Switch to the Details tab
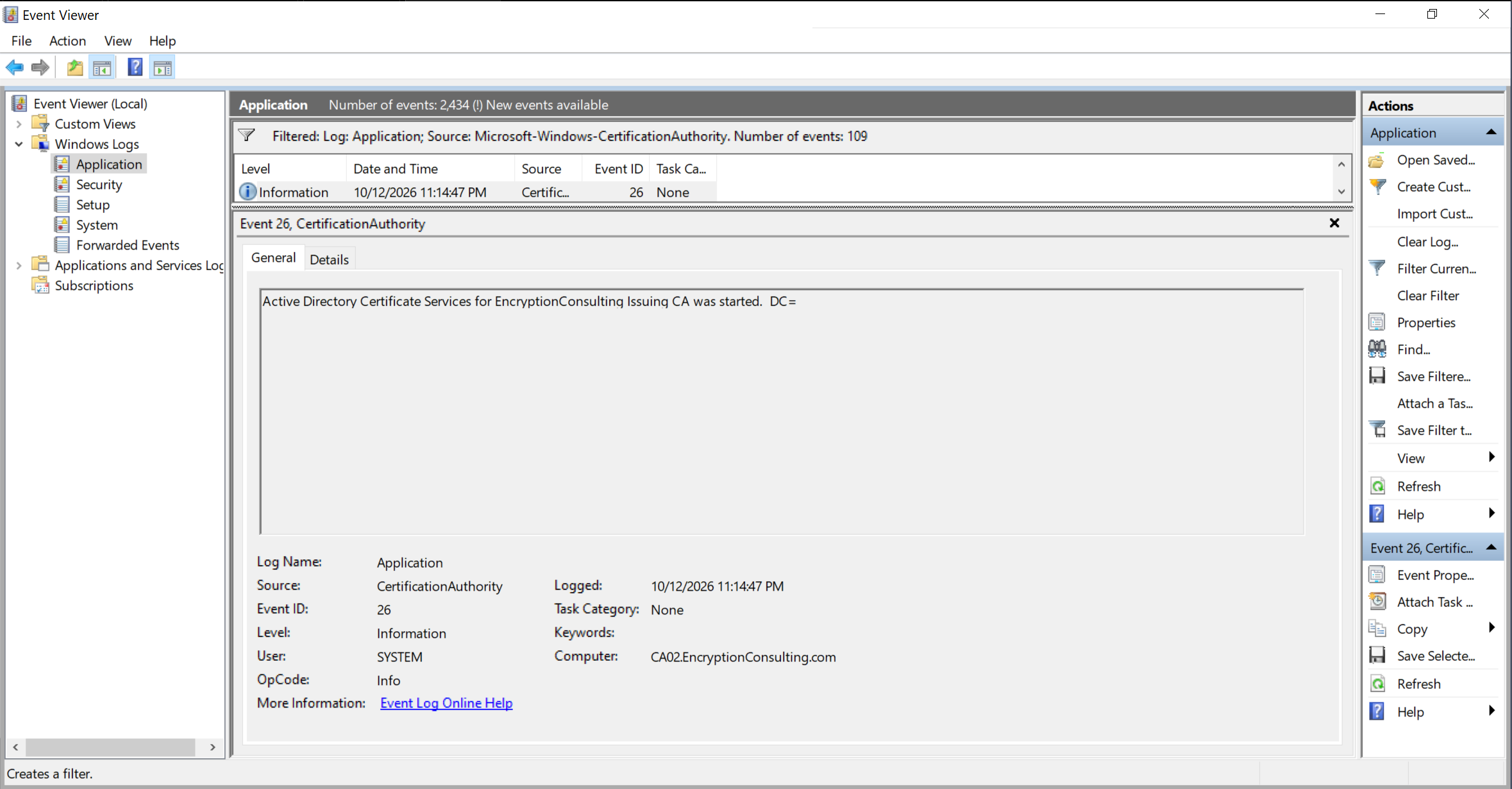This screenshot has width=1512, height=789. click(x=329, y=259)
